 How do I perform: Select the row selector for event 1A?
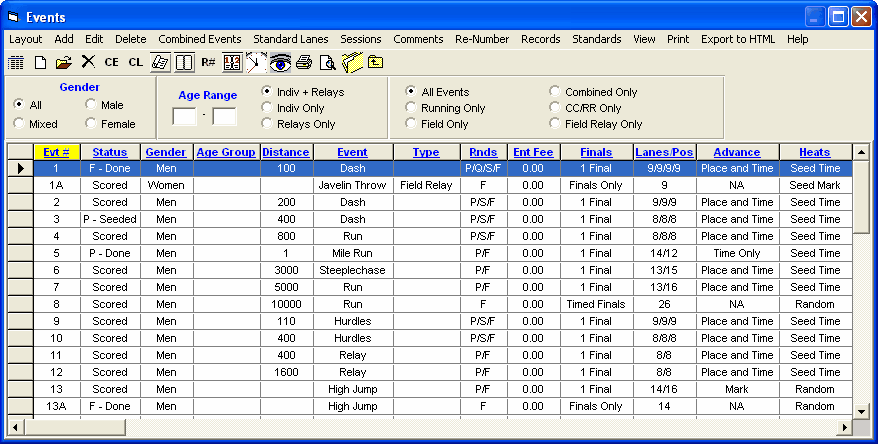(20, 185)
